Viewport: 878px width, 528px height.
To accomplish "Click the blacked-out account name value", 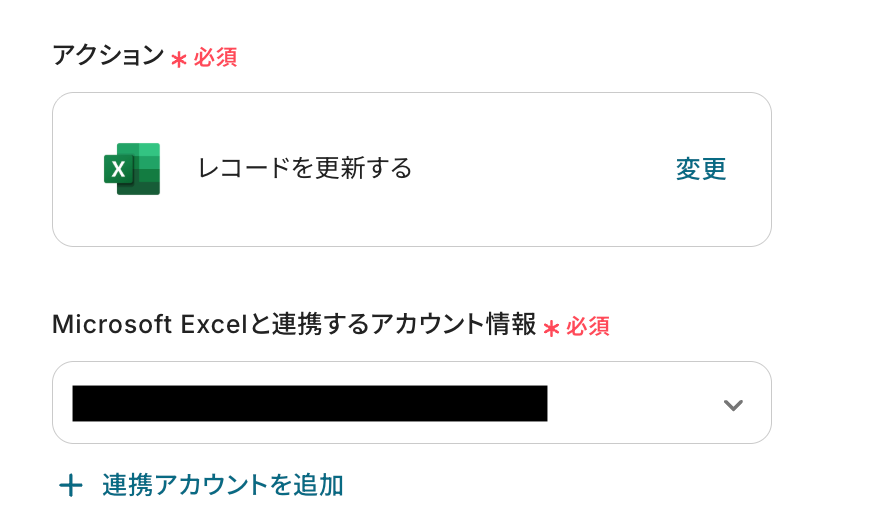I will (x=309, y=403).
